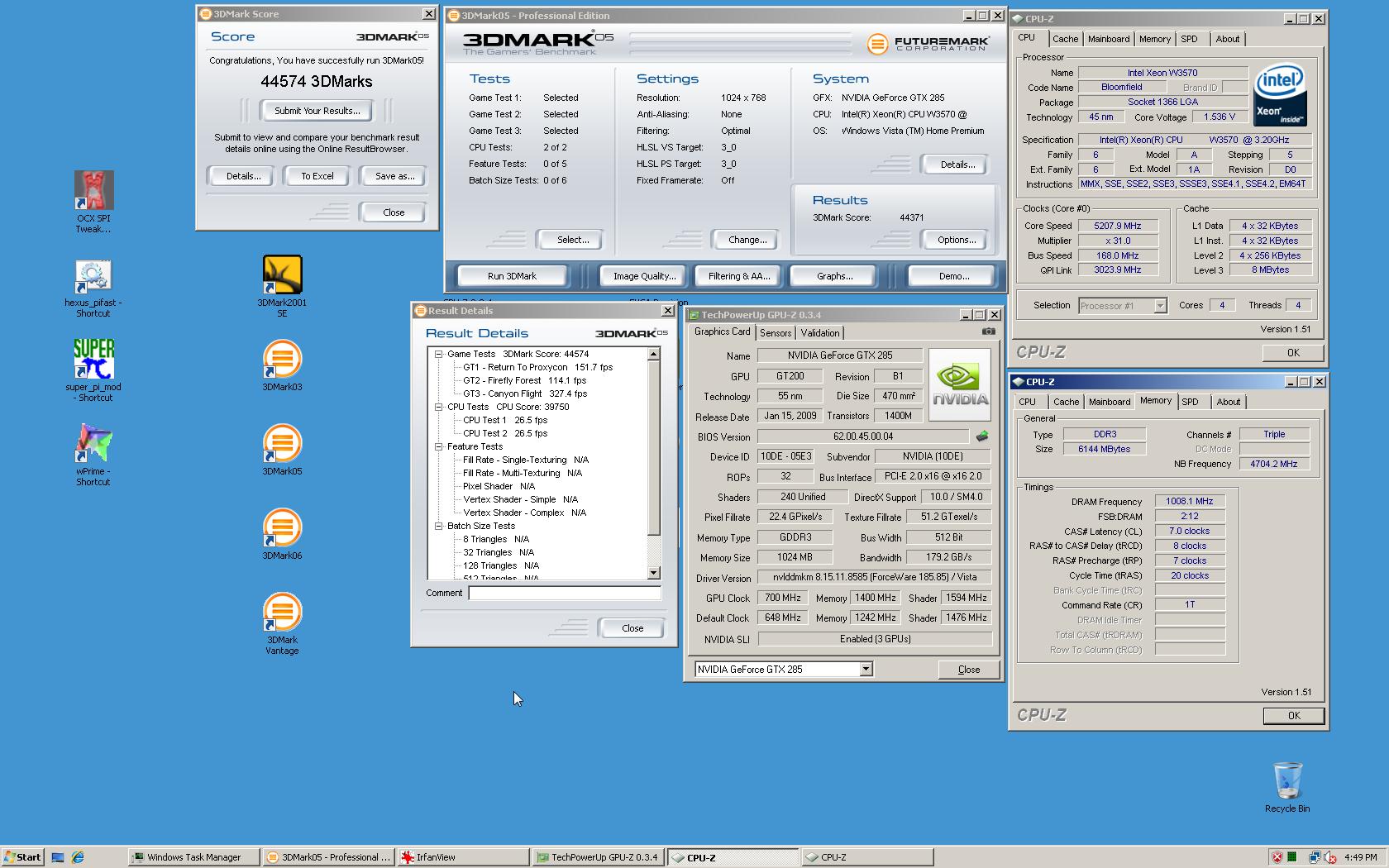Collapse the CPU Tests tree node

tap(439, 407)
